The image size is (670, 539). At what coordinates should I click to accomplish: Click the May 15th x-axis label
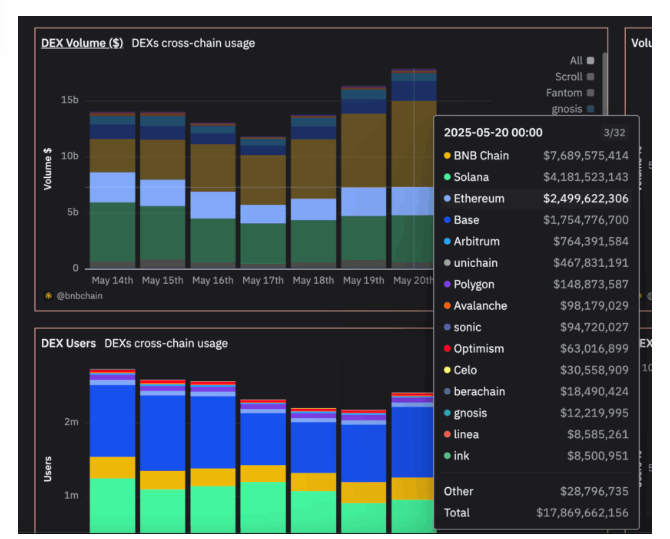[162, 280]
